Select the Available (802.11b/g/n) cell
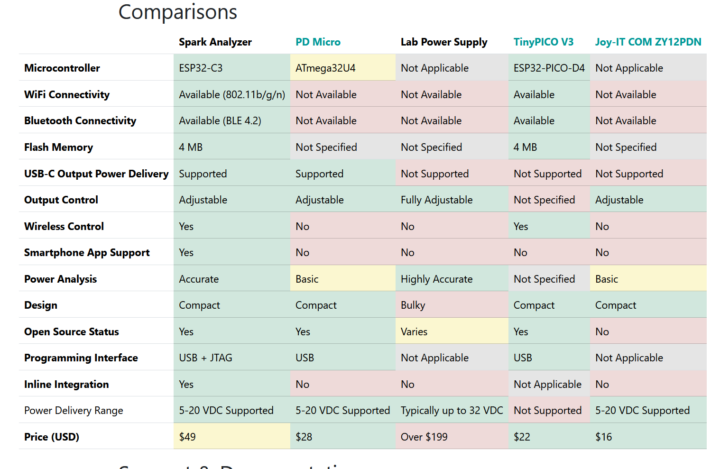The width and height of the screenshot is (720, 469). click(x=232, y=95)
